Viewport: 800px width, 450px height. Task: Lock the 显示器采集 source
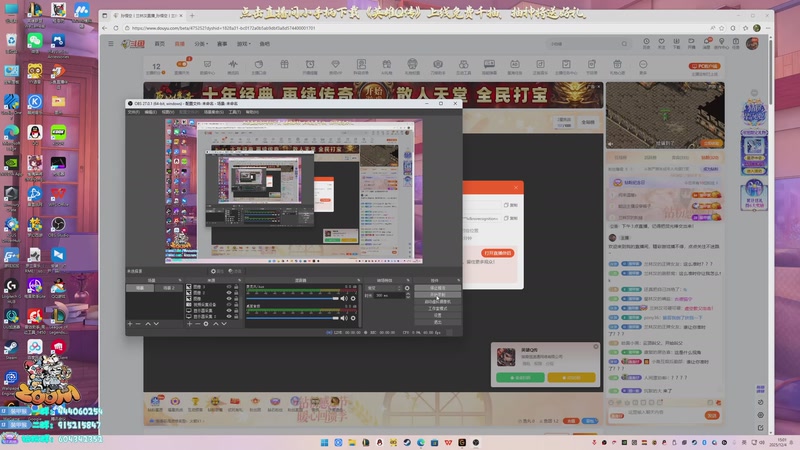point(236,310)
